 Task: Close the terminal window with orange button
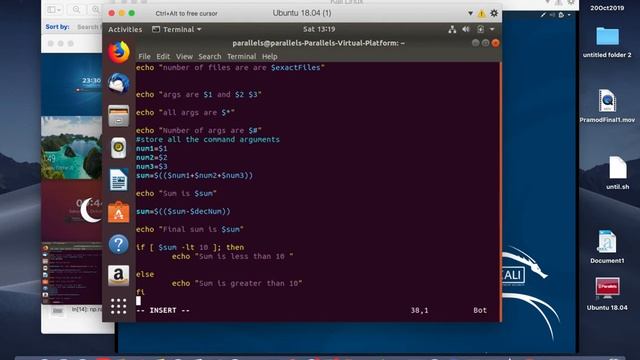(495, 43)
